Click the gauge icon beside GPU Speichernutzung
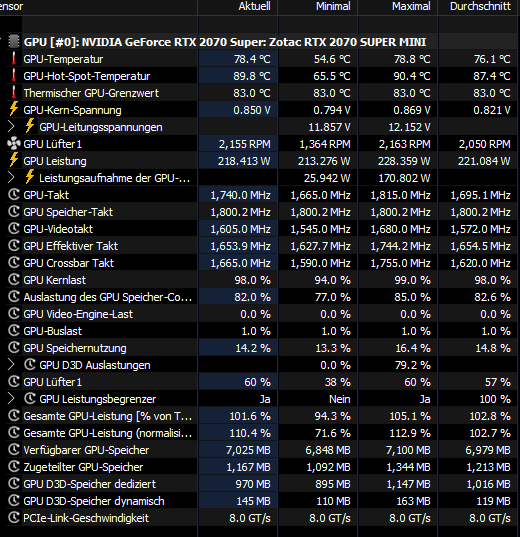This screenshot has height=537, width=520. [14, 348]
